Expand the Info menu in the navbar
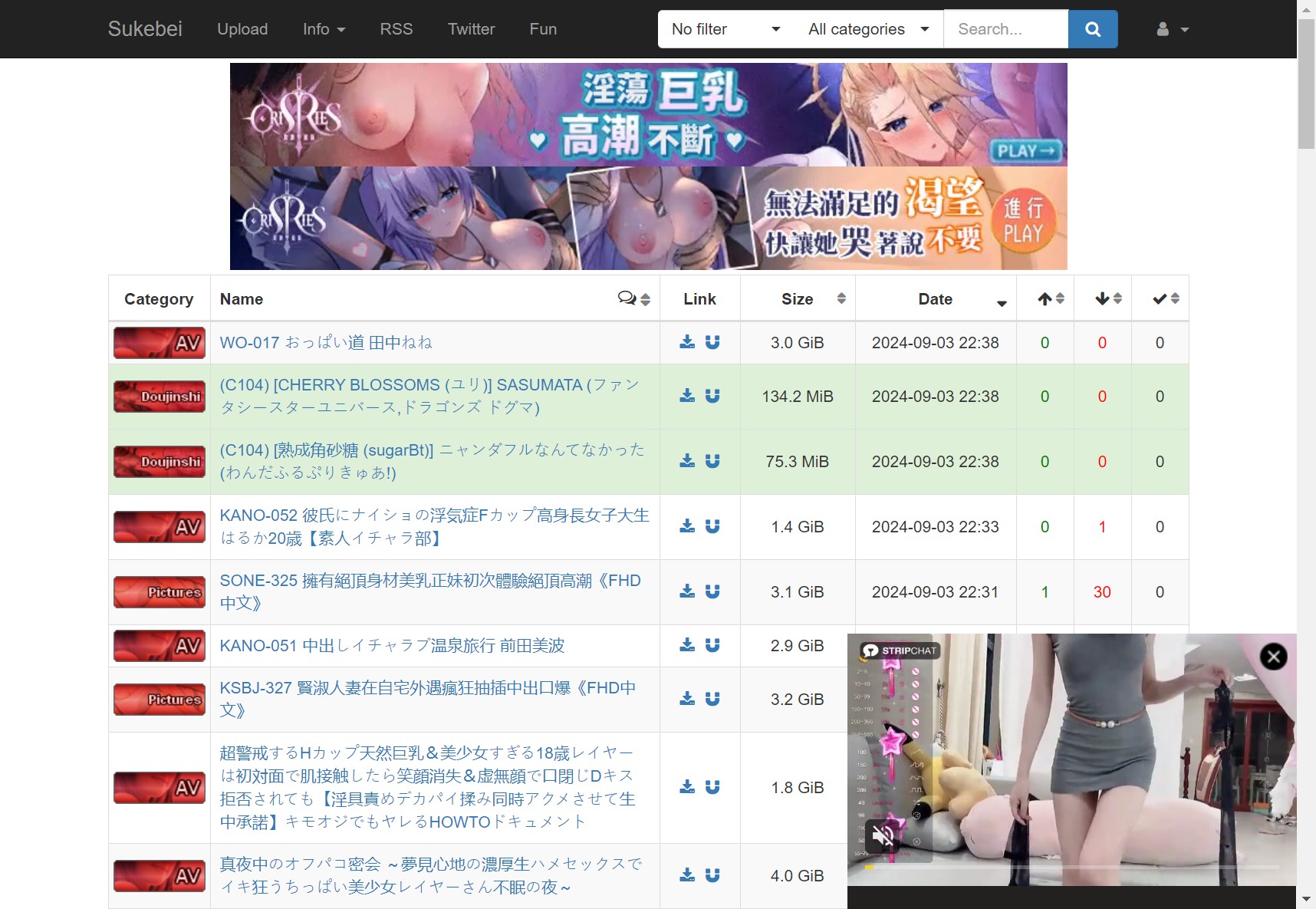1316x909 pixels. pos(324,29)
